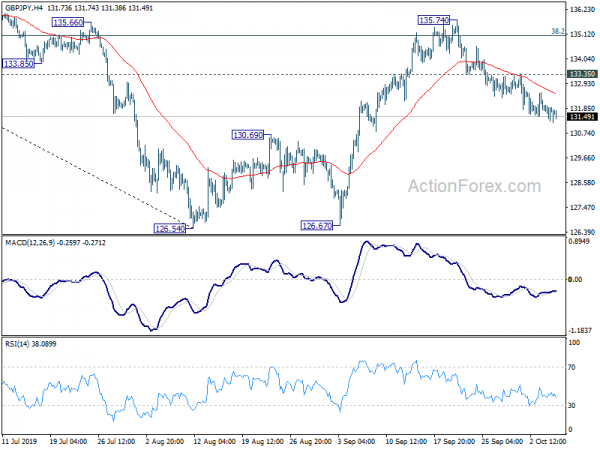Click the current price tag 131.491
The image size is (600, 450).
tap(582, 117)
